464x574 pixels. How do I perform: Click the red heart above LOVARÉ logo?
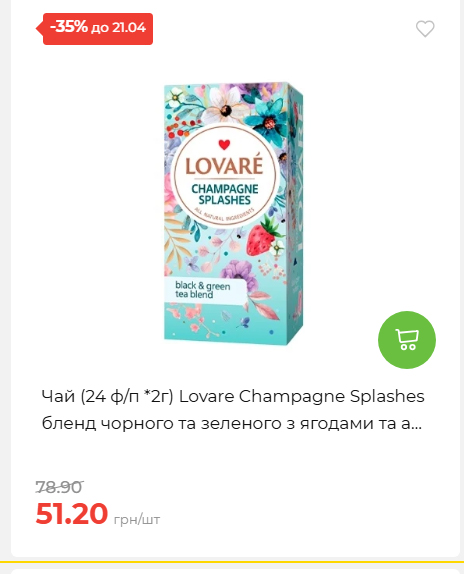pos(224,145)
